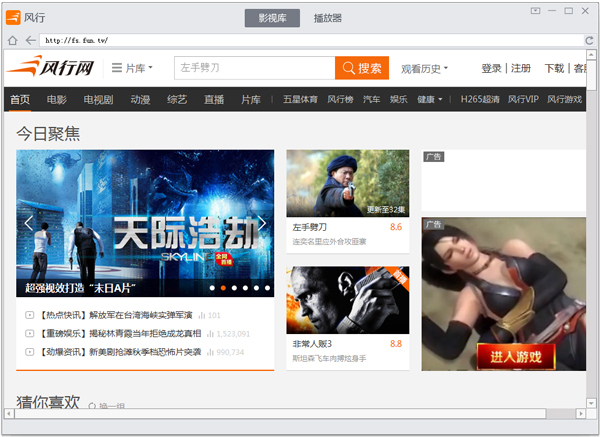Select the first carousel dot indicator
600x437 pixels.
212,288
